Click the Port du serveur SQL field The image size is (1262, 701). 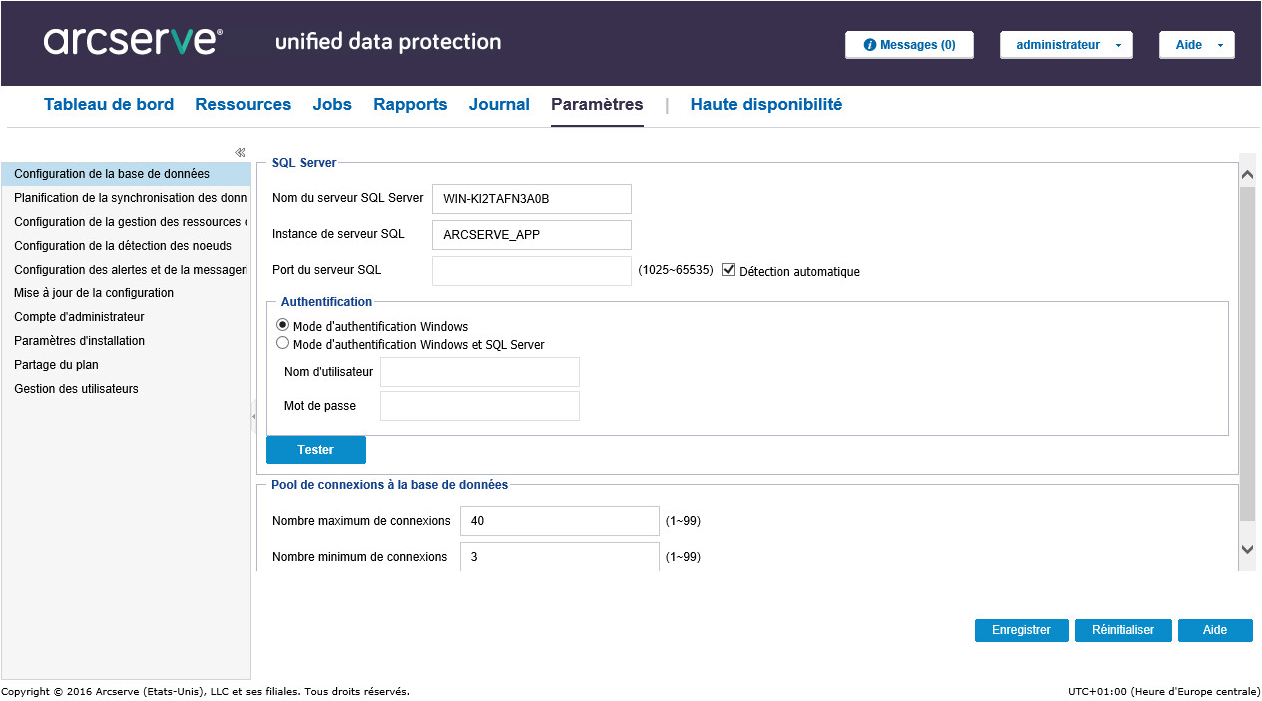(x=531, y=270)
